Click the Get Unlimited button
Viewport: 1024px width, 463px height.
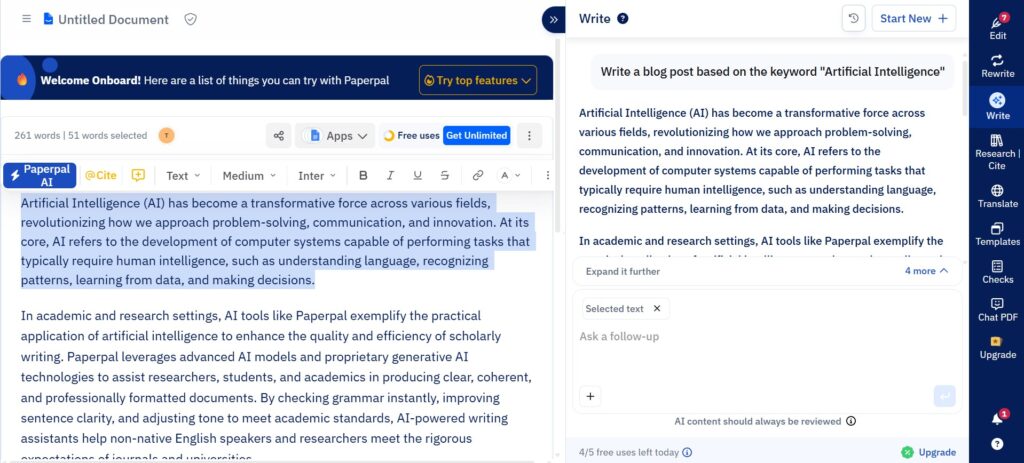pyautogui.click(x=477, y=135)
